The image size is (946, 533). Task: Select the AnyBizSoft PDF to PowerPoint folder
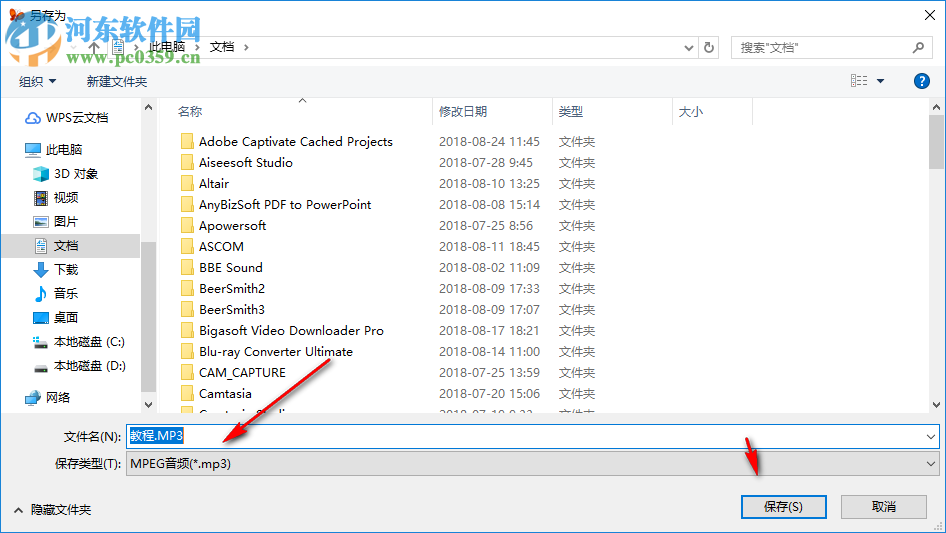(x=285, y=205)
